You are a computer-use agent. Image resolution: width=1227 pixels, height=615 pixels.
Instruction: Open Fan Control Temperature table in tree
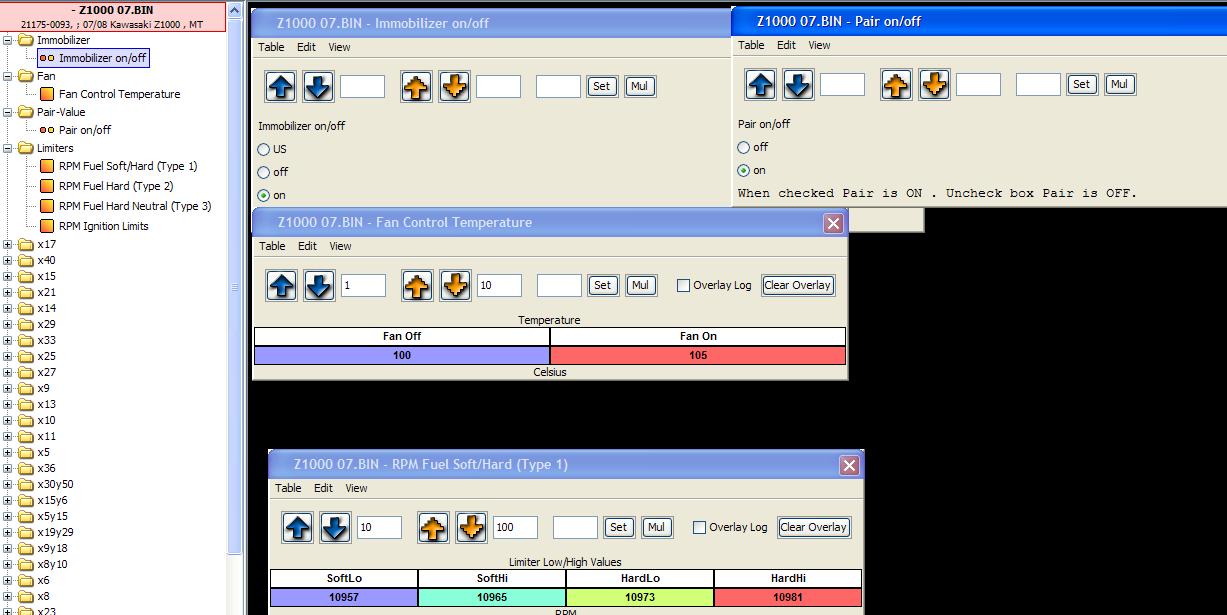[x=119, y=94]
